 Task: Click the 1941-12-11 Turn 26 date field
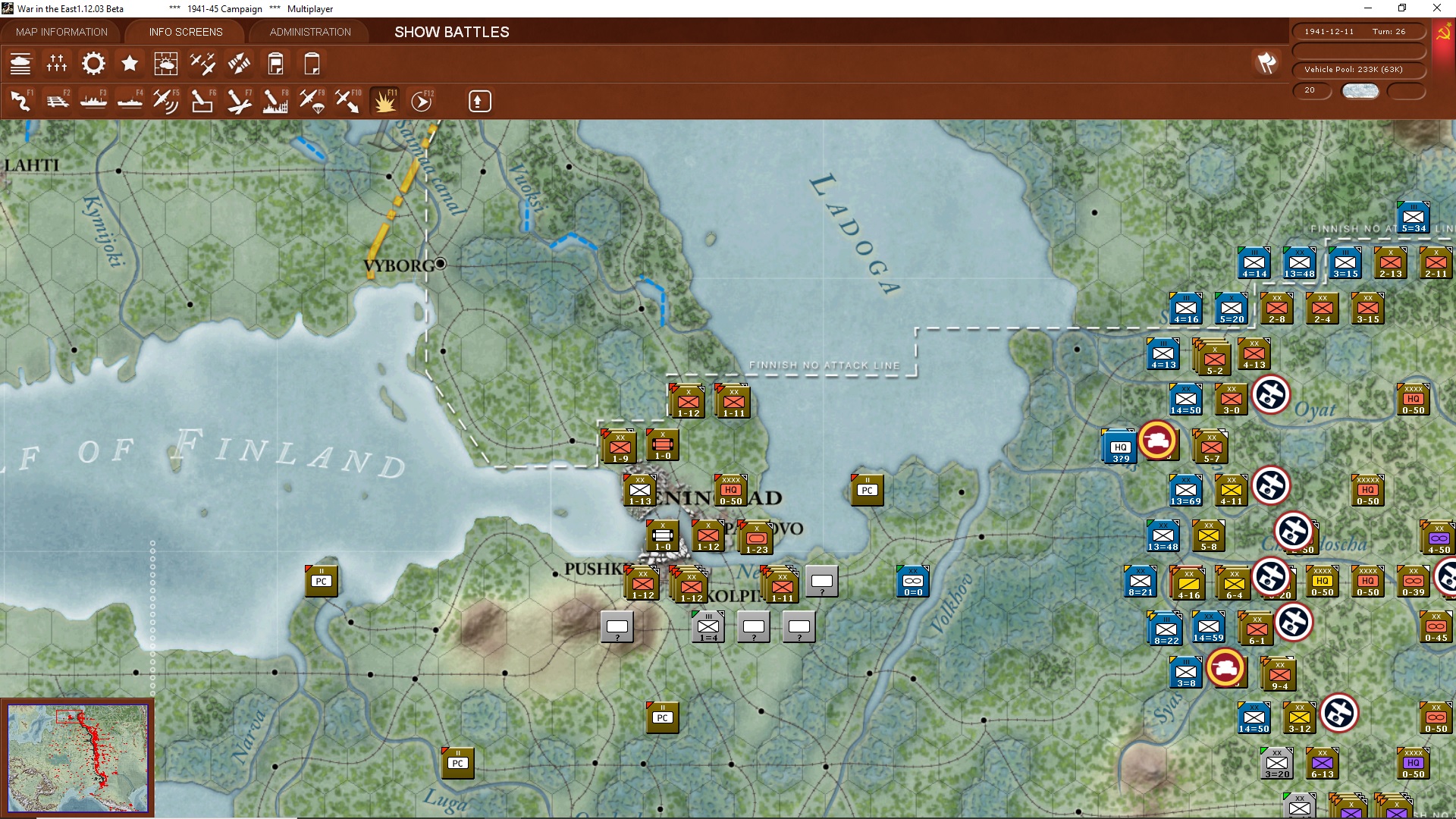1359,32
